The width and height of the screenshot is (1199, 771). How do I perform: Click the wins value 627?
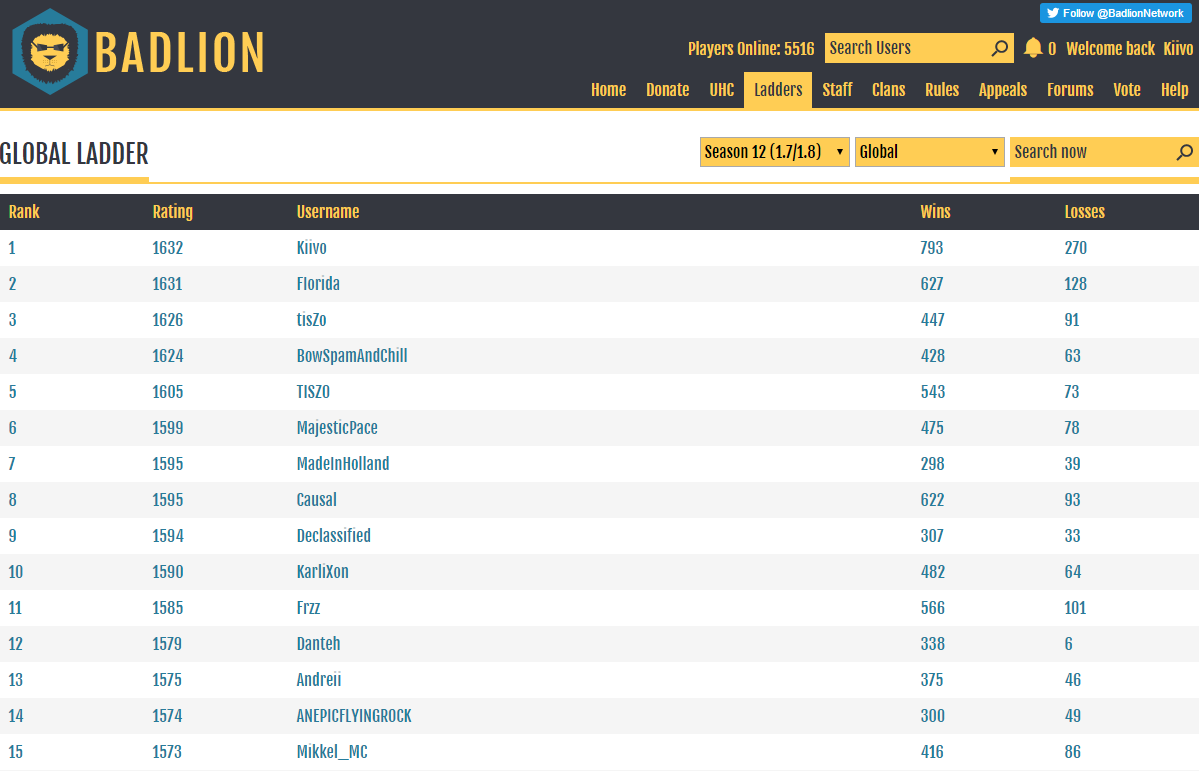coord(932,284)
